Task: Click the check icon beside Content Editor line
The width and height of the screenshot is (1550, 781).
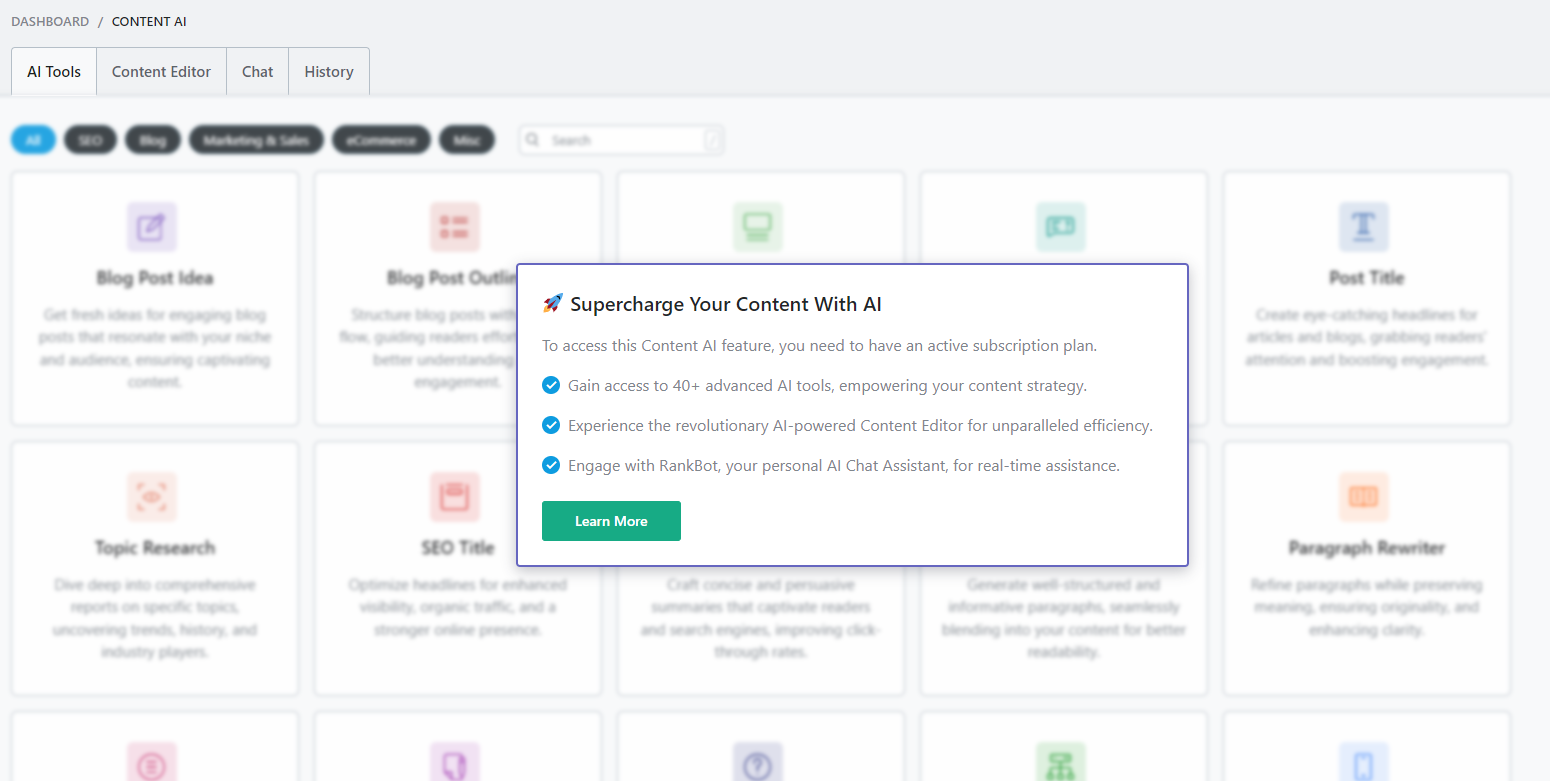Action: click(x=551, y=425)
